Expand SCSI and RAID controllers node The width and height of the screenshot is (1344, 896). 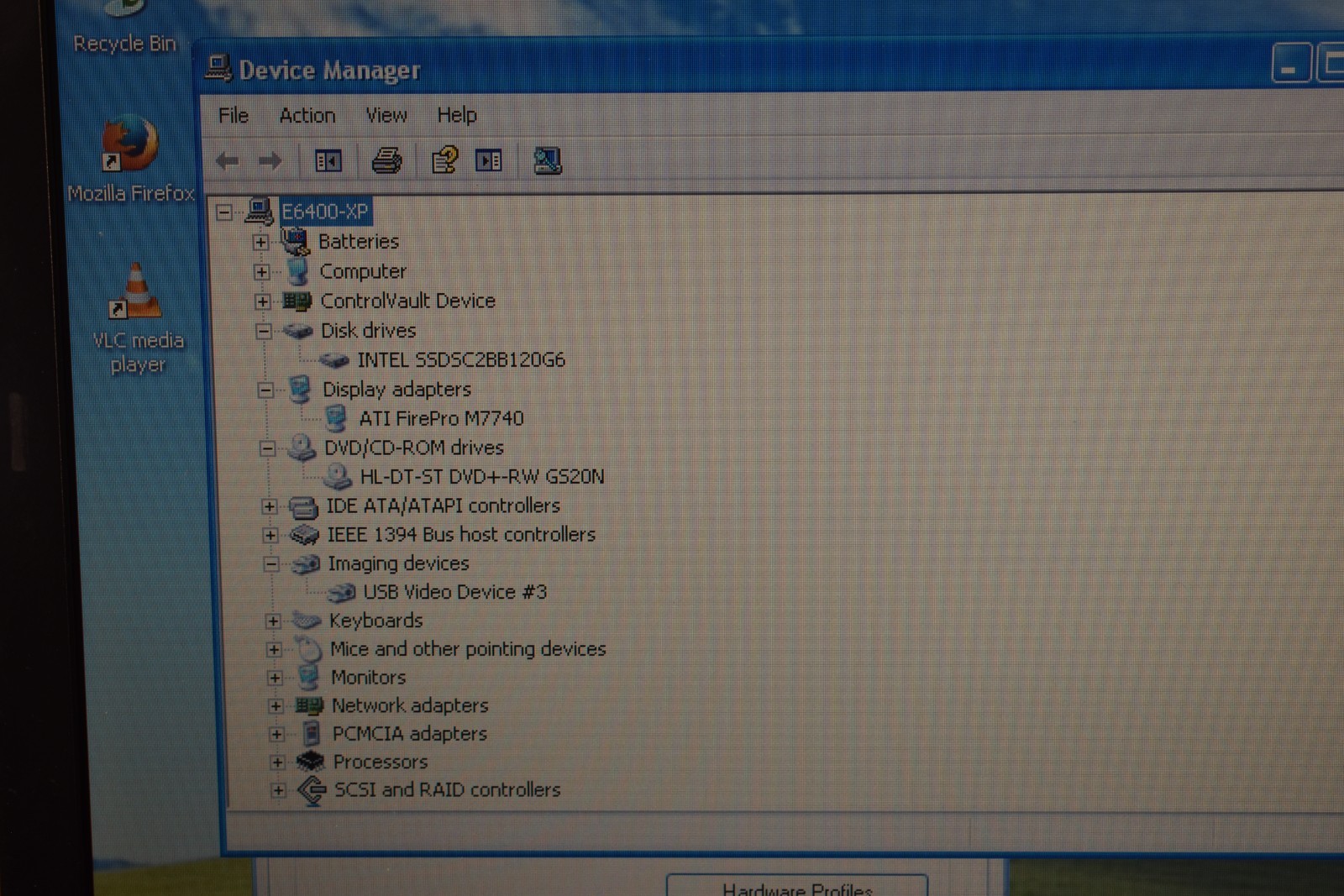pos(278,790)
